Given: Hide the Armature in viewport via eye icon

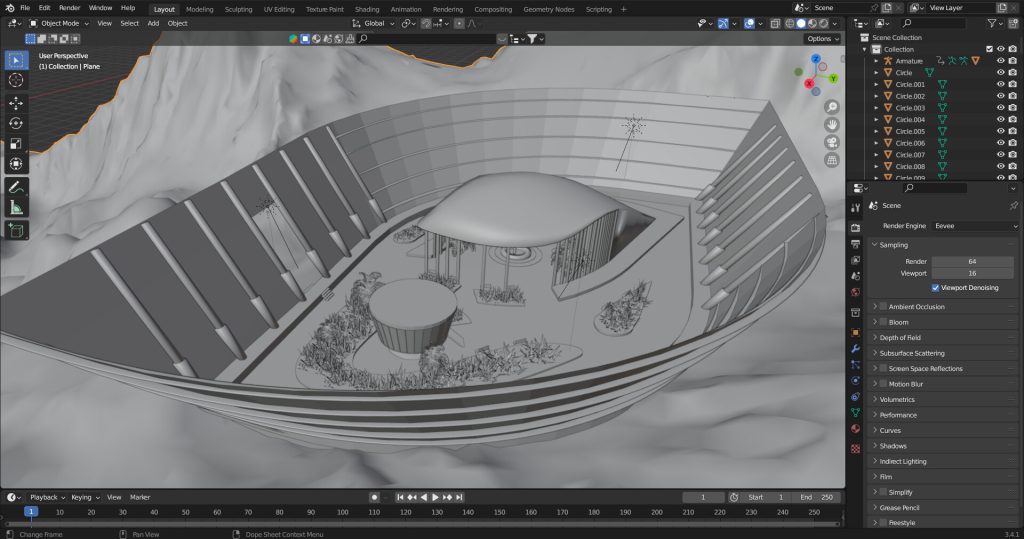Looking at the screenshot, I should 1000,61.
